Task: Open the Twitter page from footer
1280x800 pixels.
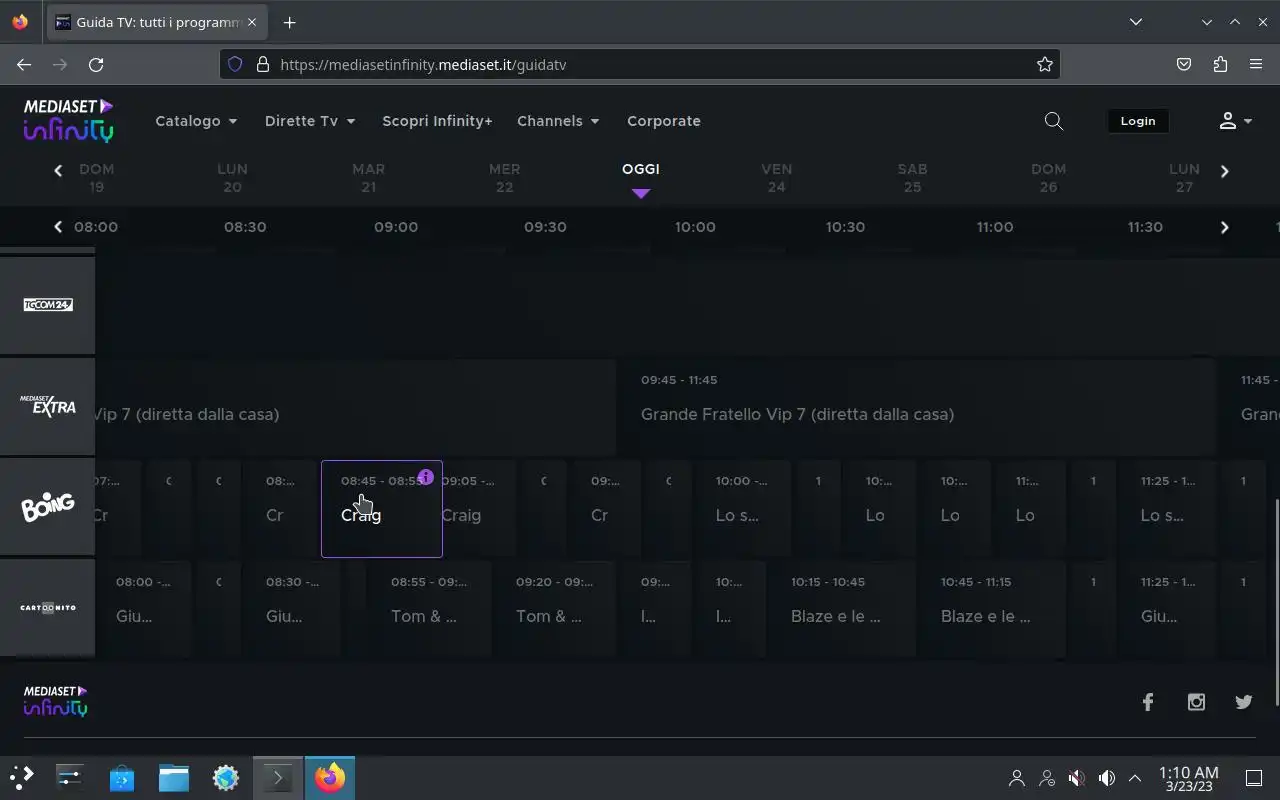Action: [1244, 702]
